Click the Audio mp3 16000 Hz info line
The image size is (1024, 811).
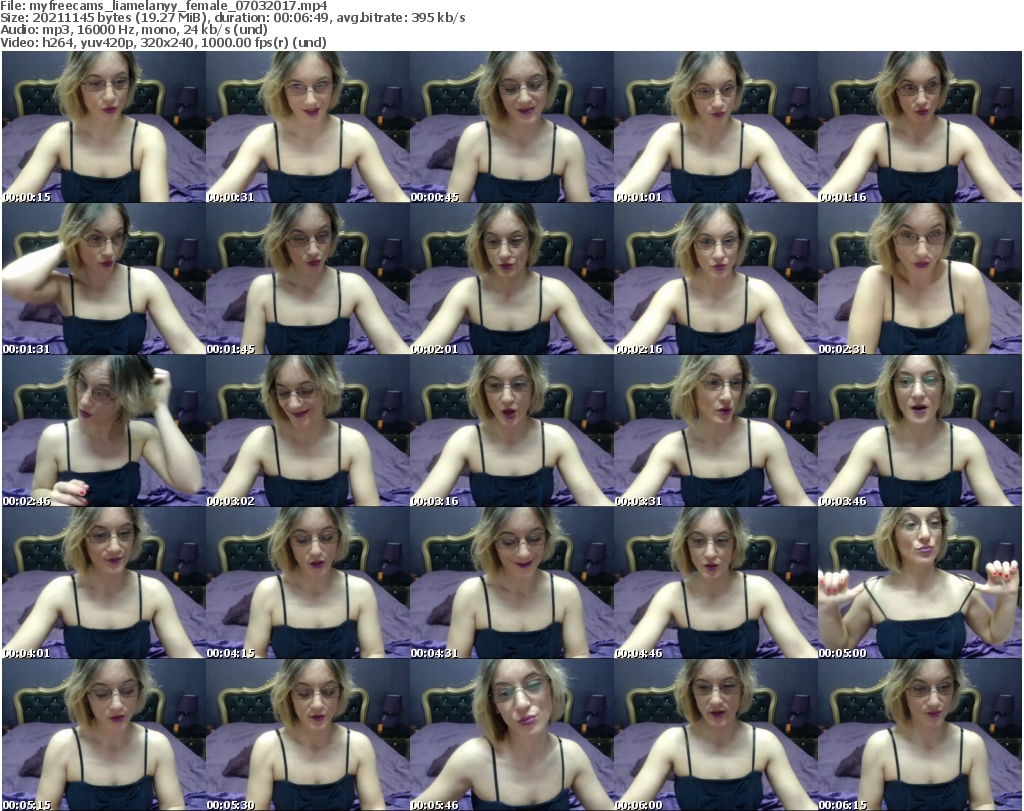click(x=134, y=30)
